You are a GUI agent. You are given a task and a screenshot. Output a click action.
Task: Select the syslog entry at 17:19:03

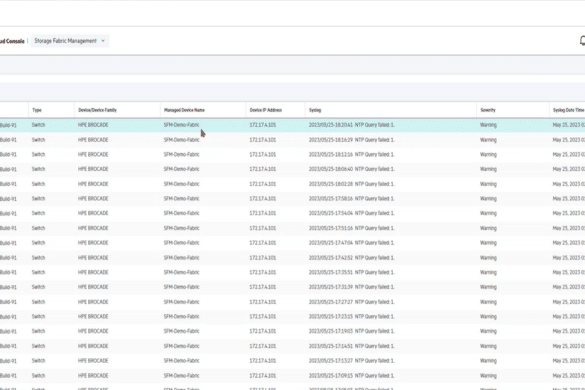[292, 331]
